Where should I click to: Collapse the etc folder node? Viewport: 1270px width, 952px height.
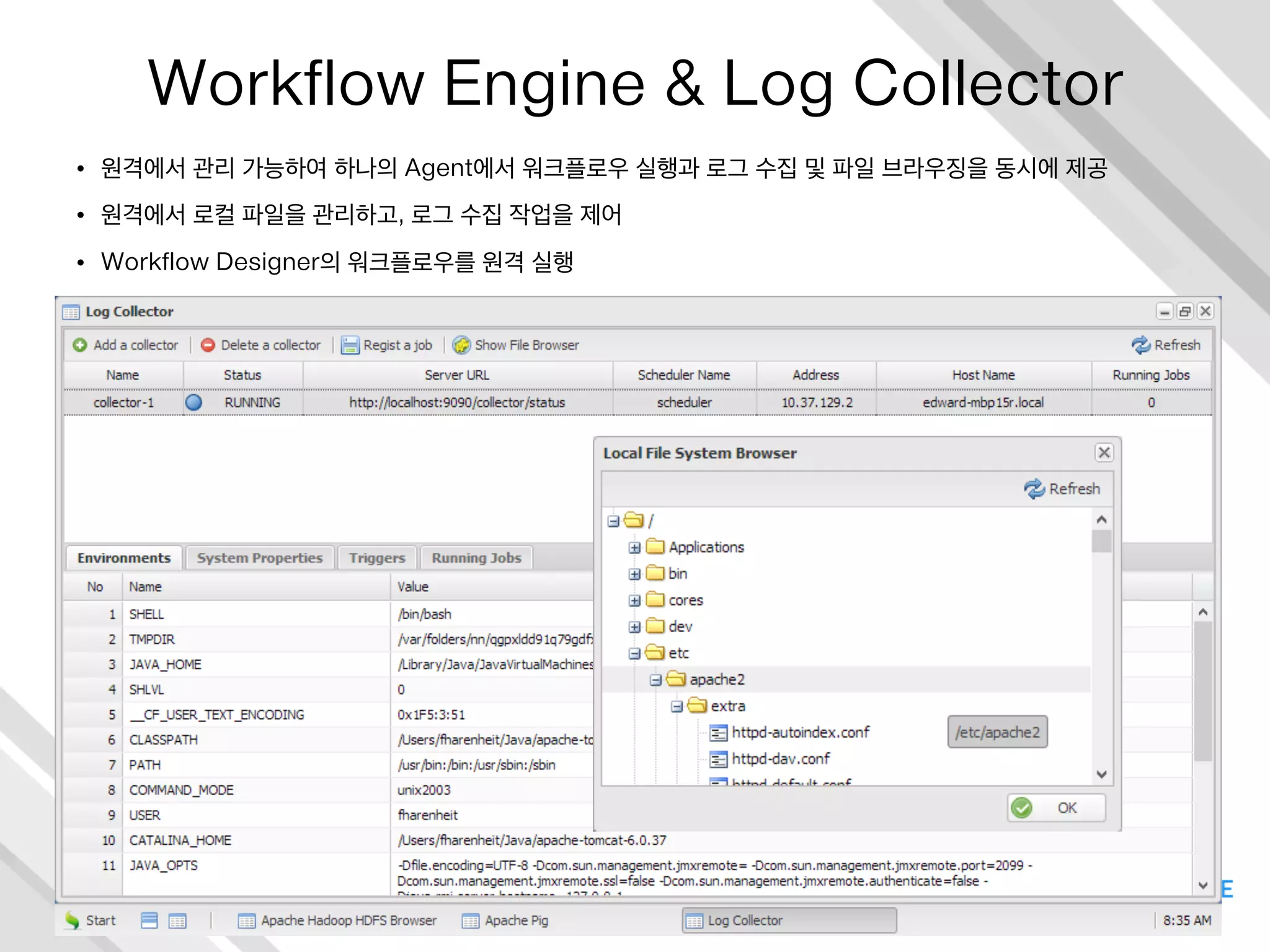point(634,654)
